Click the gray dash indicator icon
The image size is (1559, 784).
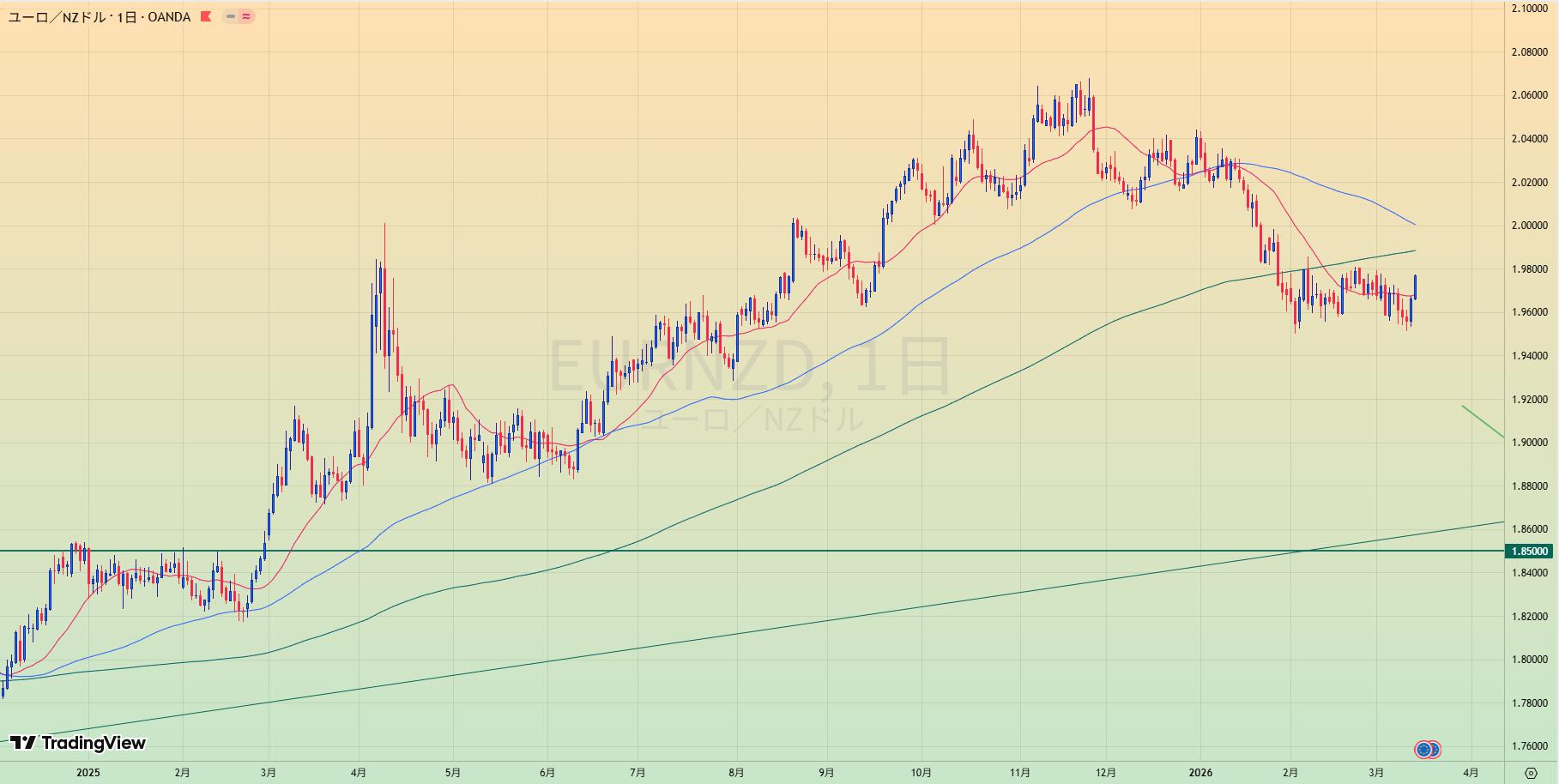(x=231, y=16)
